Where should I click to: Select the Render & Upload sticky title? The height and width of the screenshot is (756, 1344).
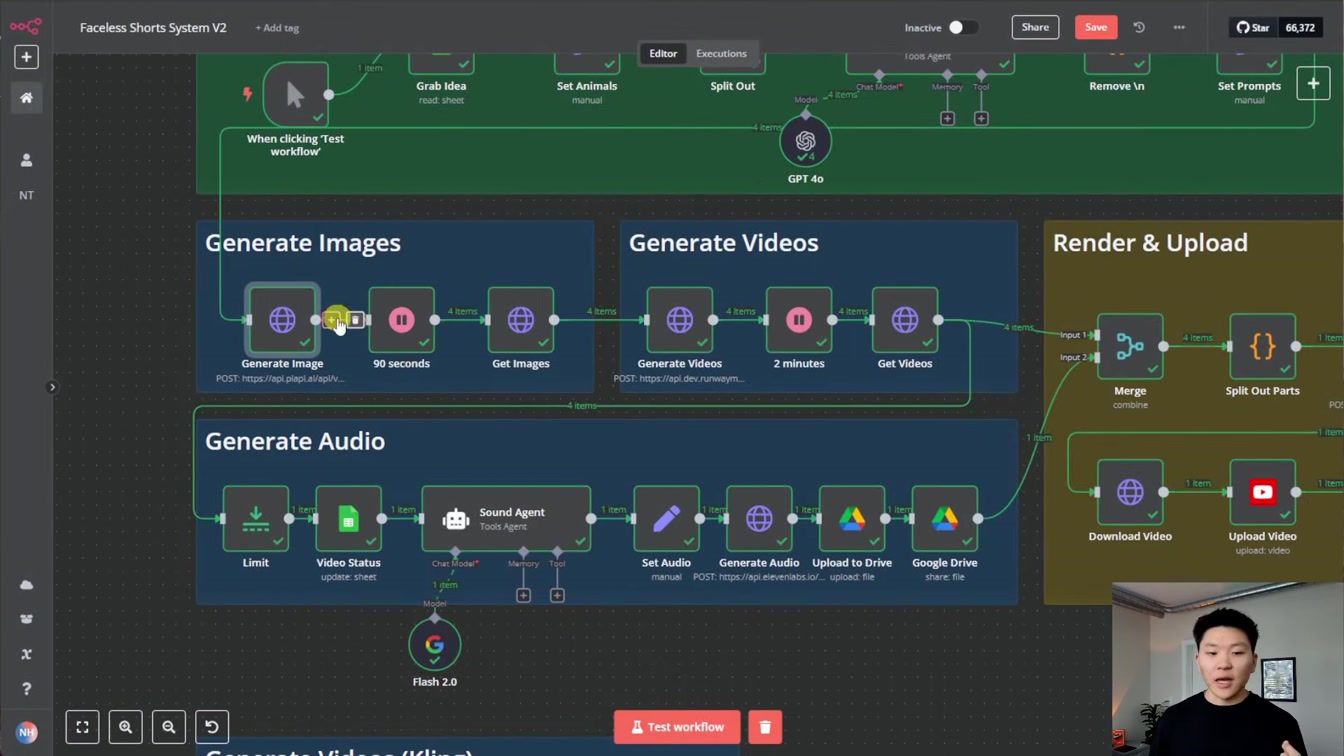coord(1150,243)
